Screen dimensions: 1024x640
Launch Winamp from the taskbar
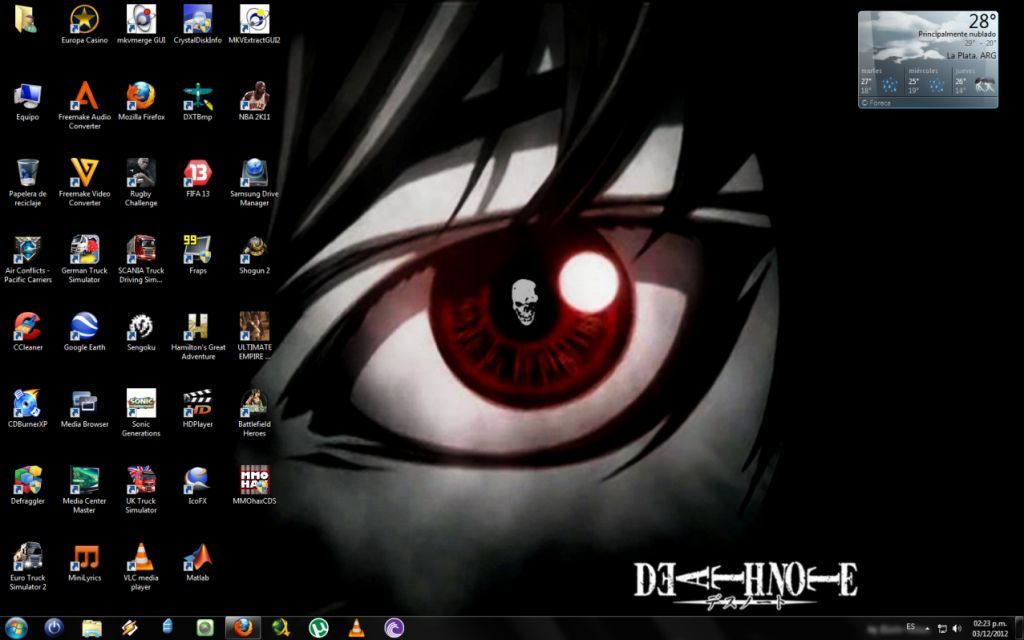(129, 628)
